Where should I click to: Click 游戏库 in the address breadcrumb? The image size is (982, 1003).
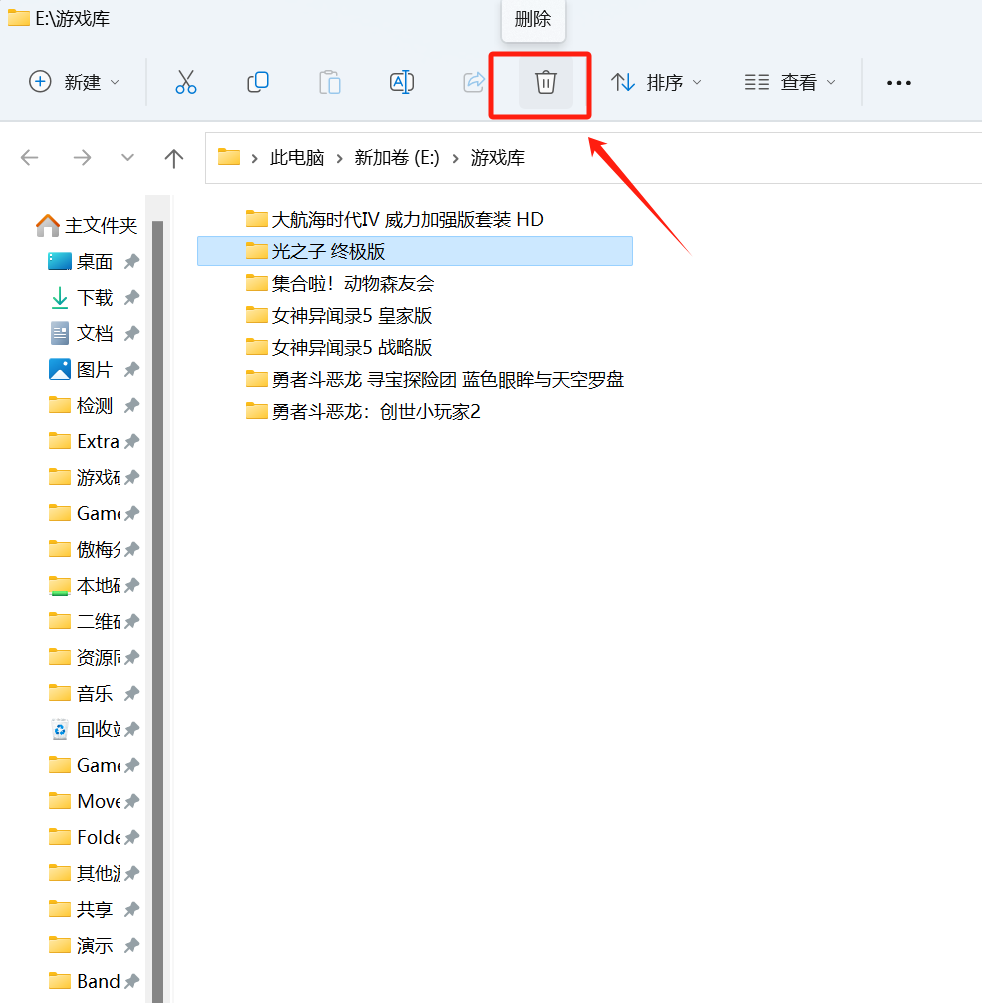[x=498, y=157]
